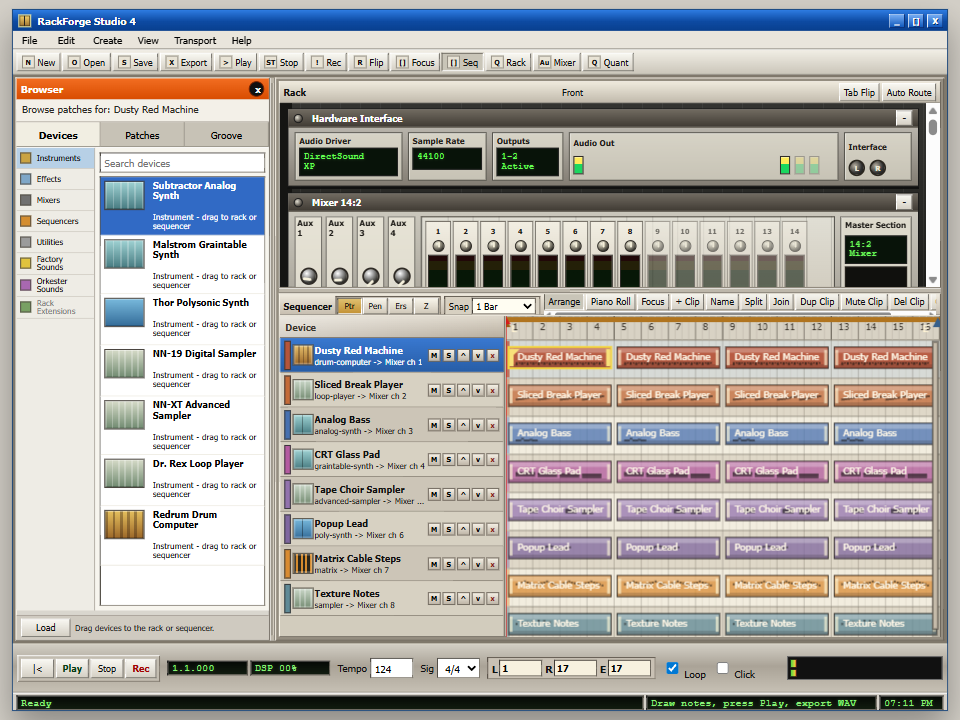
Task: Collapse the Mixer 14:2 device
Action: (904, 202)
